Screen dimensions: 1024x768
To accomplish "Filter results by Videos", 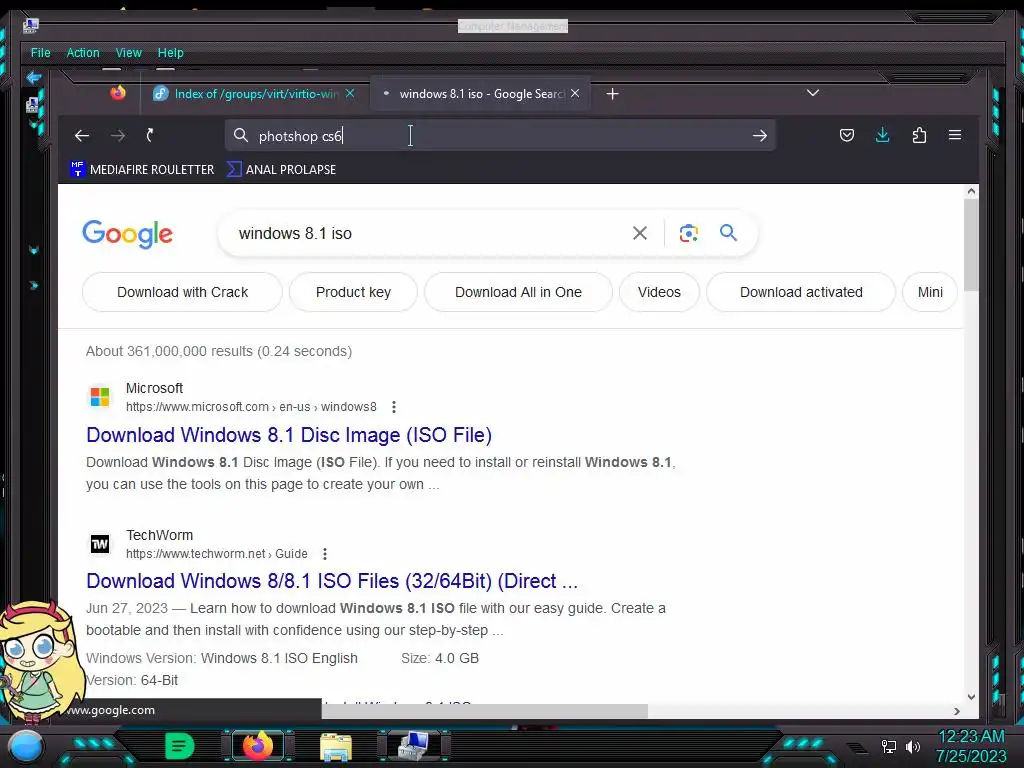I will click(659, 292).
